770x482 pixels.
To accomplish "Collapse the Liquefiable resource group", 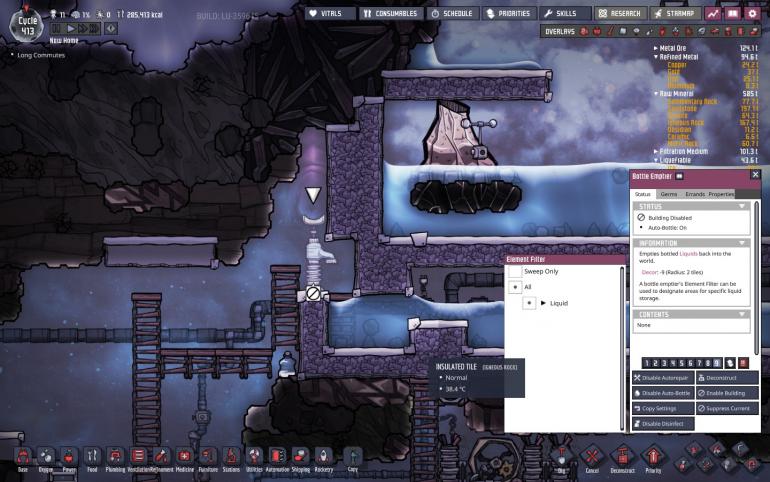I will [656, 161].
